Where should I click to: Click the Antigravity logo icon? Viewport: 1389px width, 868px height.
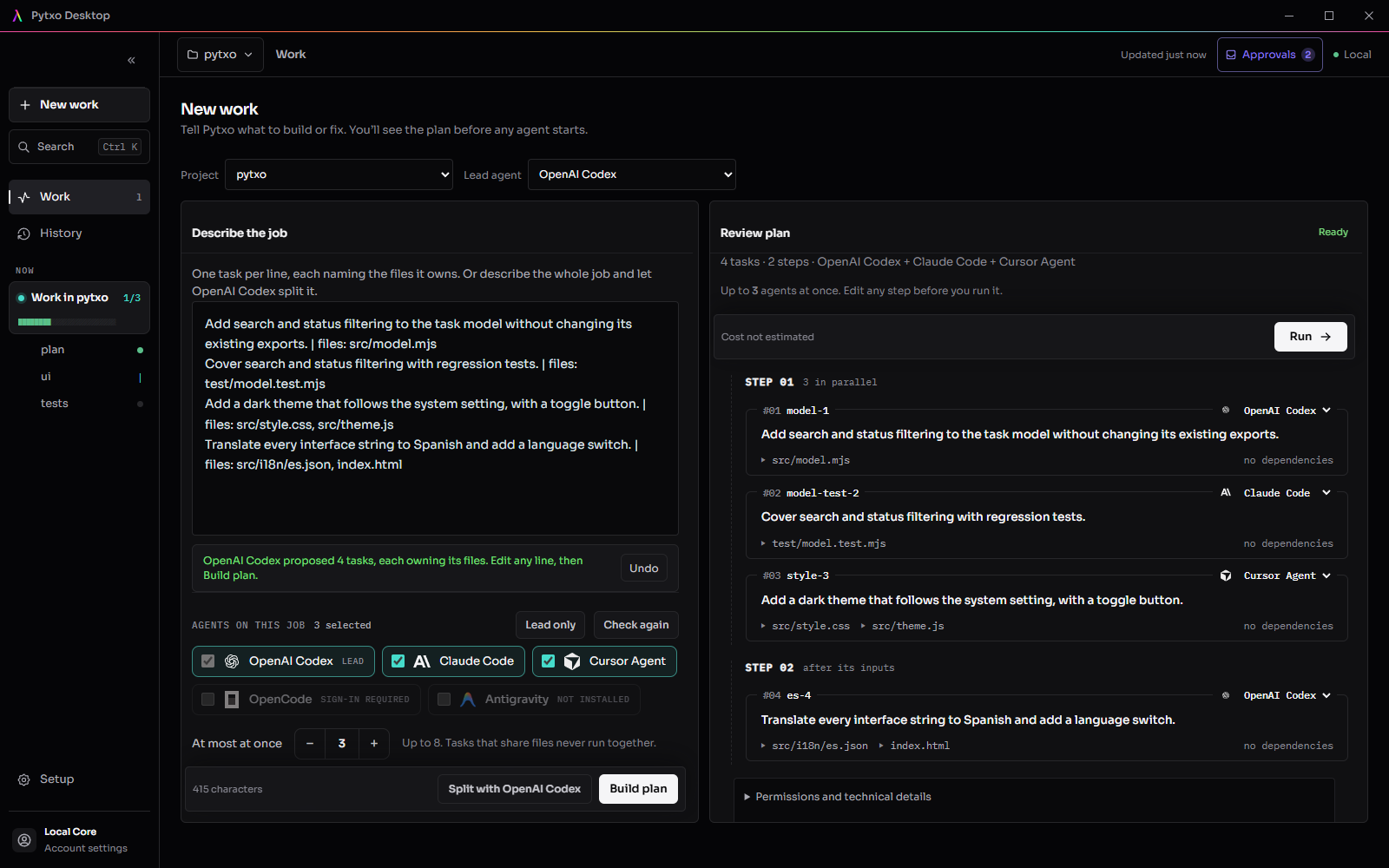(x=468, y=700)
